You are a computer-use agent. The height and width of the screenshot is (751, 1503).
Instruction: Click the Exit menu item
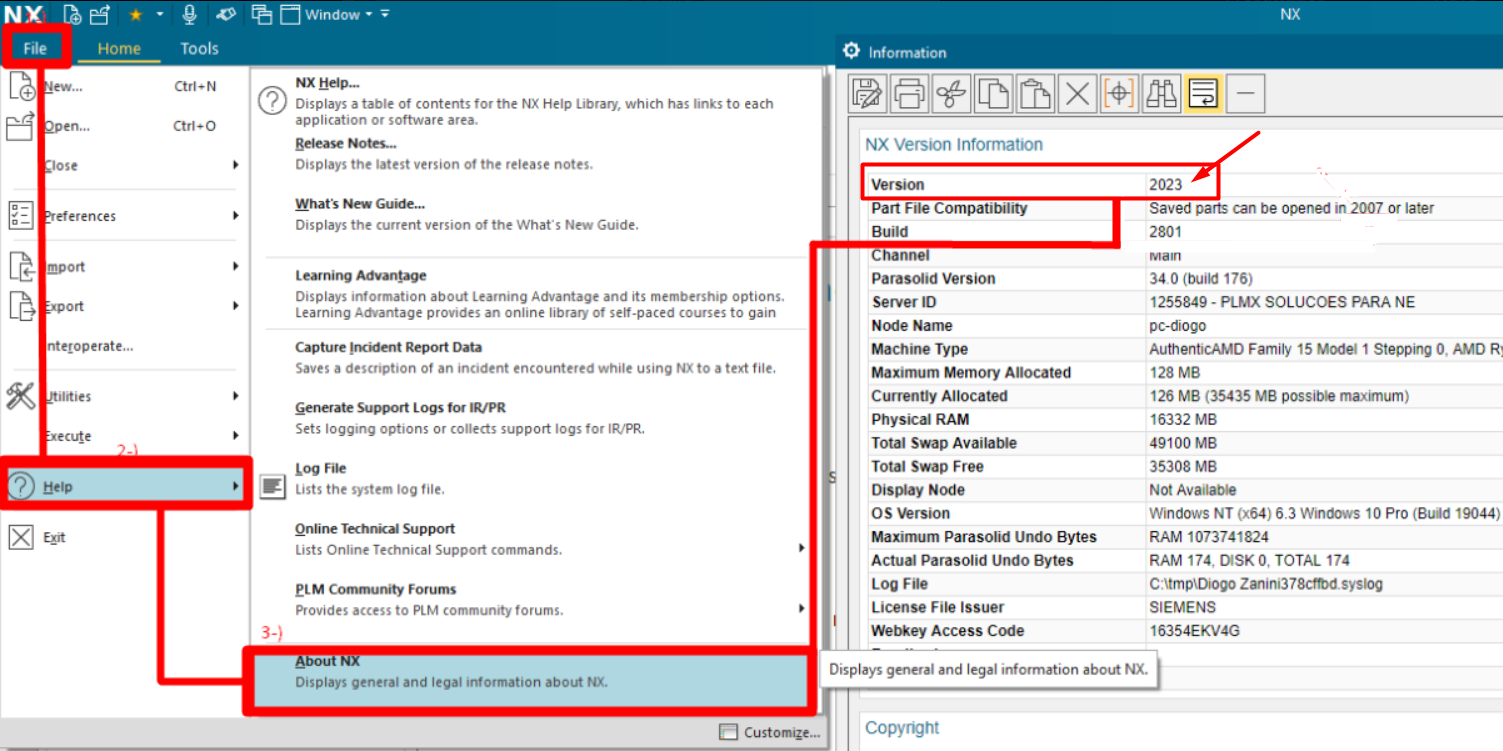[x=54, y=538]
